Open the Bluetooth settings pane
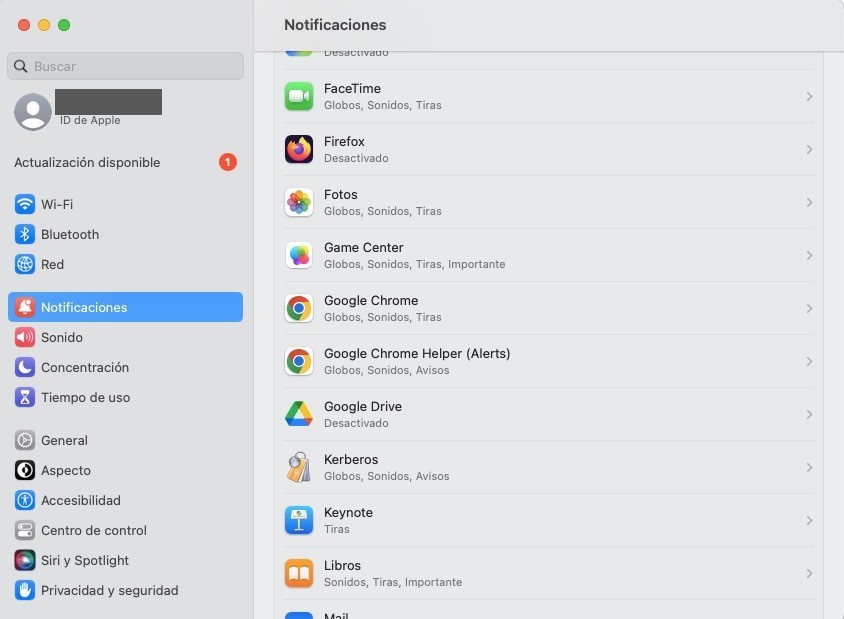 tap(125, 234)
